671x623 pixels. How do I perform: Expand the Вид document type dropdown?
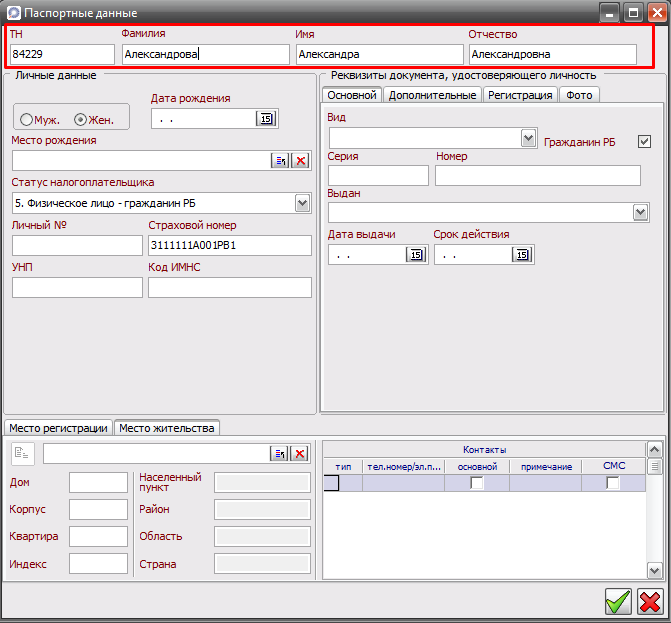click(529, 138)
